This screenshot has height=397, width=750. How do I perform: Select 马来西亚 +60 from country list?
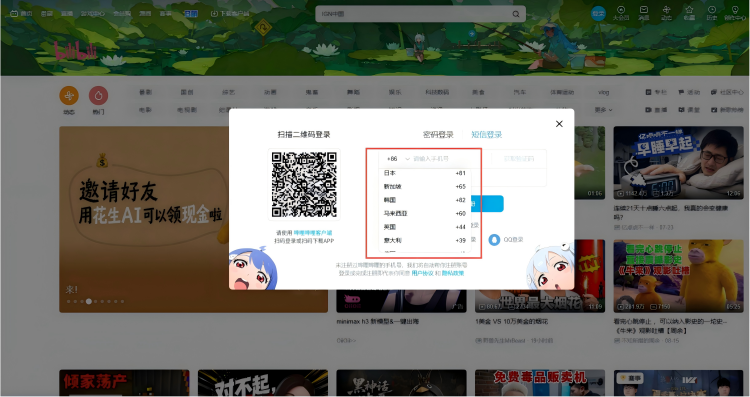(425, 213)
